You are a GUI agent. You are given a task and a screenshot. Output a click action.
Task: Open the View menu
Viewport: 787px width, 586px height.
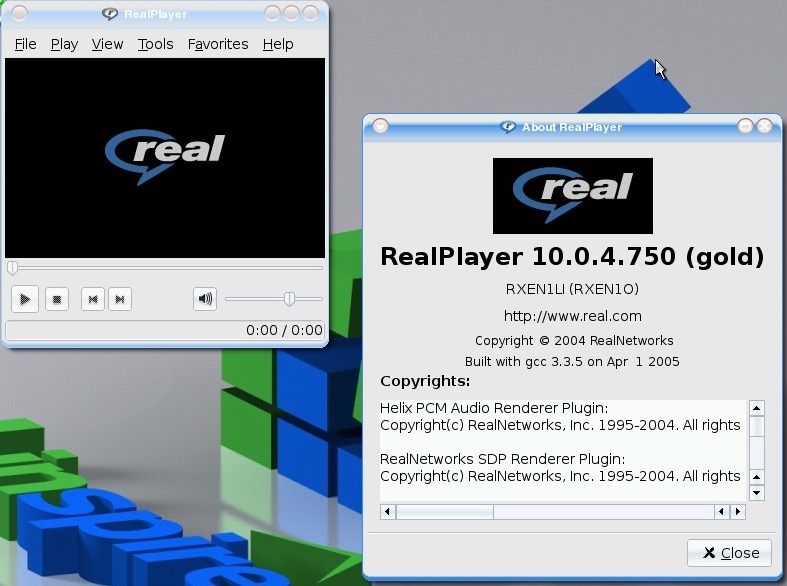(107, 44)
